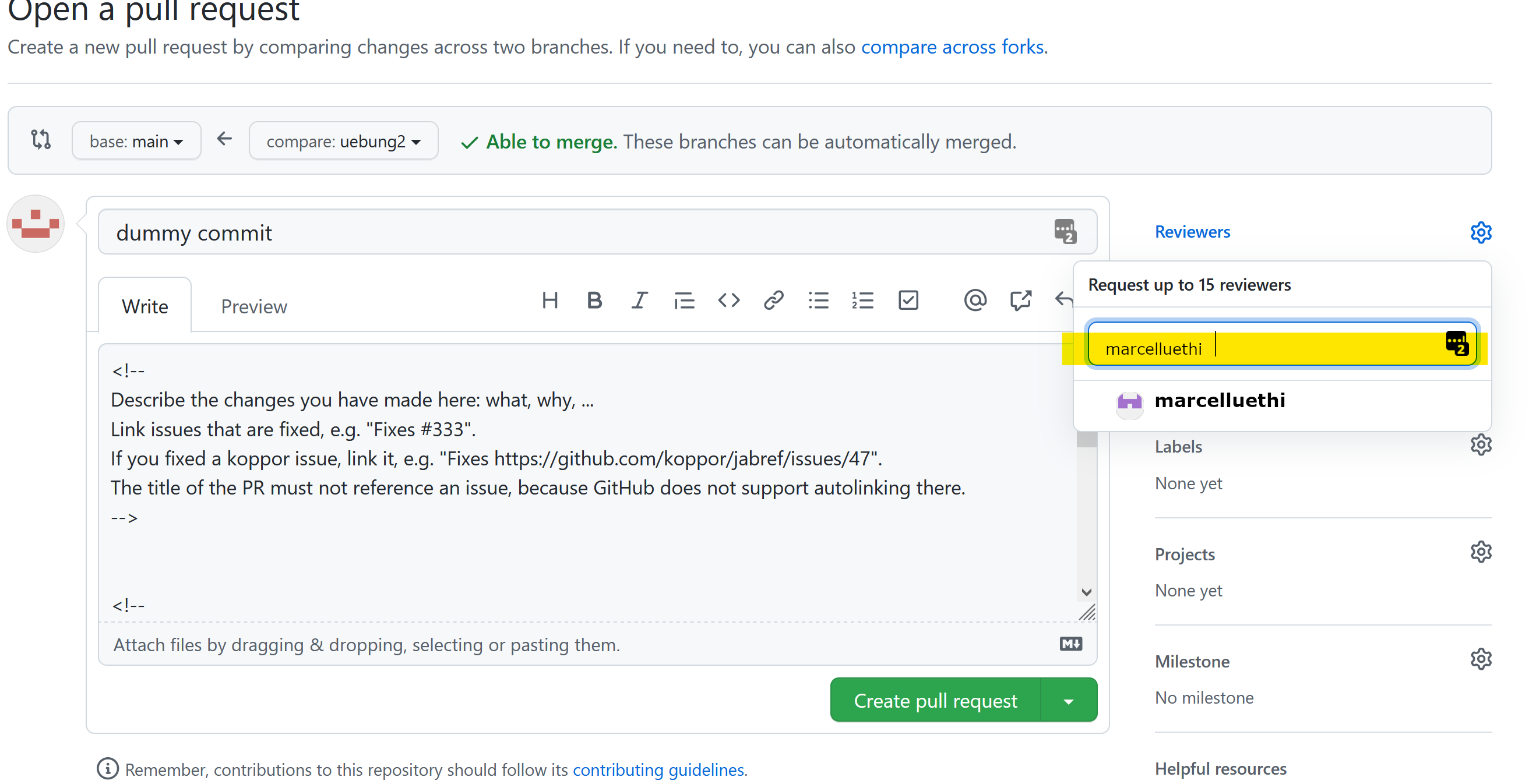
Task: Click the compare across forks link
Action: 952,47
